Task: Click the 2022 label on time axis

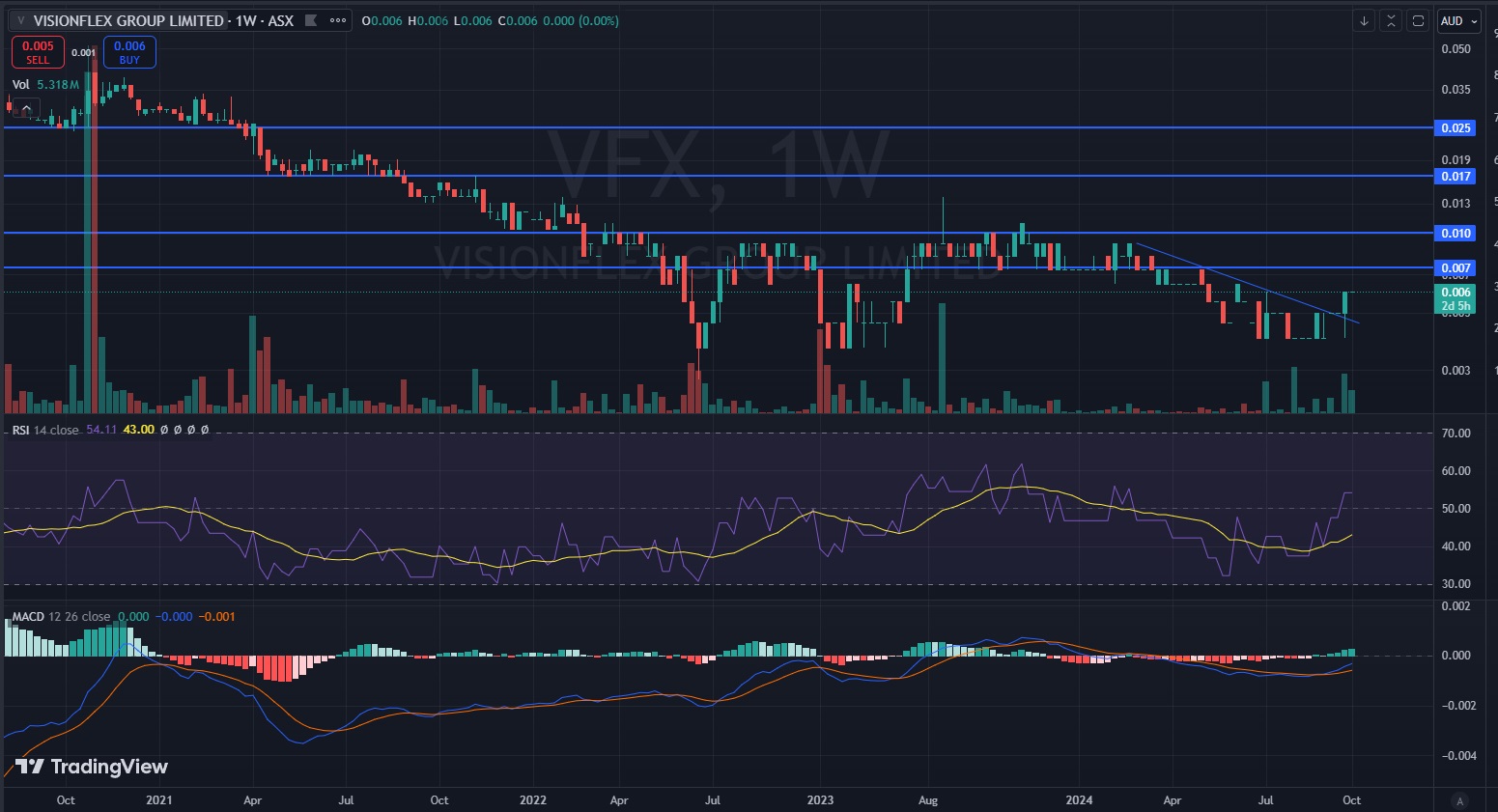Action: [x=533, y=800]
